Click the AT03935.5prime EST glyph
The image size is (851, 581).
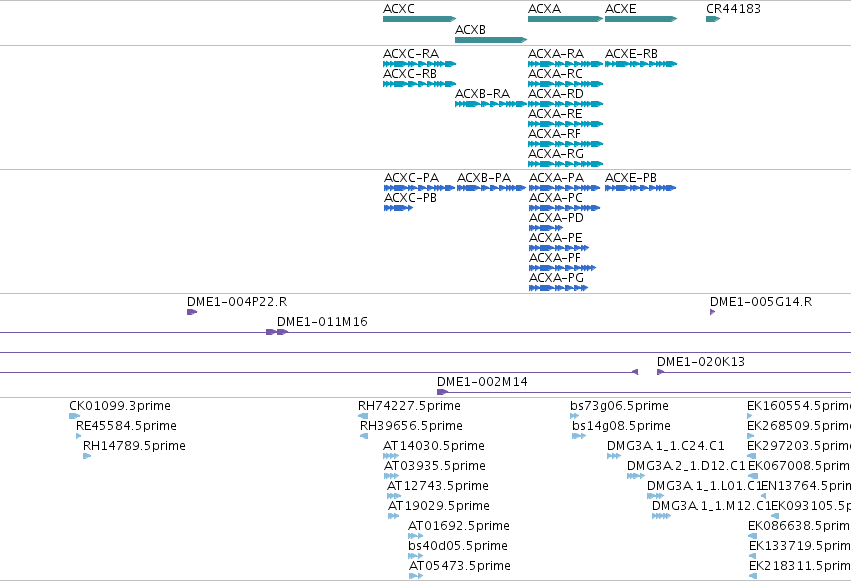[392, 476]
